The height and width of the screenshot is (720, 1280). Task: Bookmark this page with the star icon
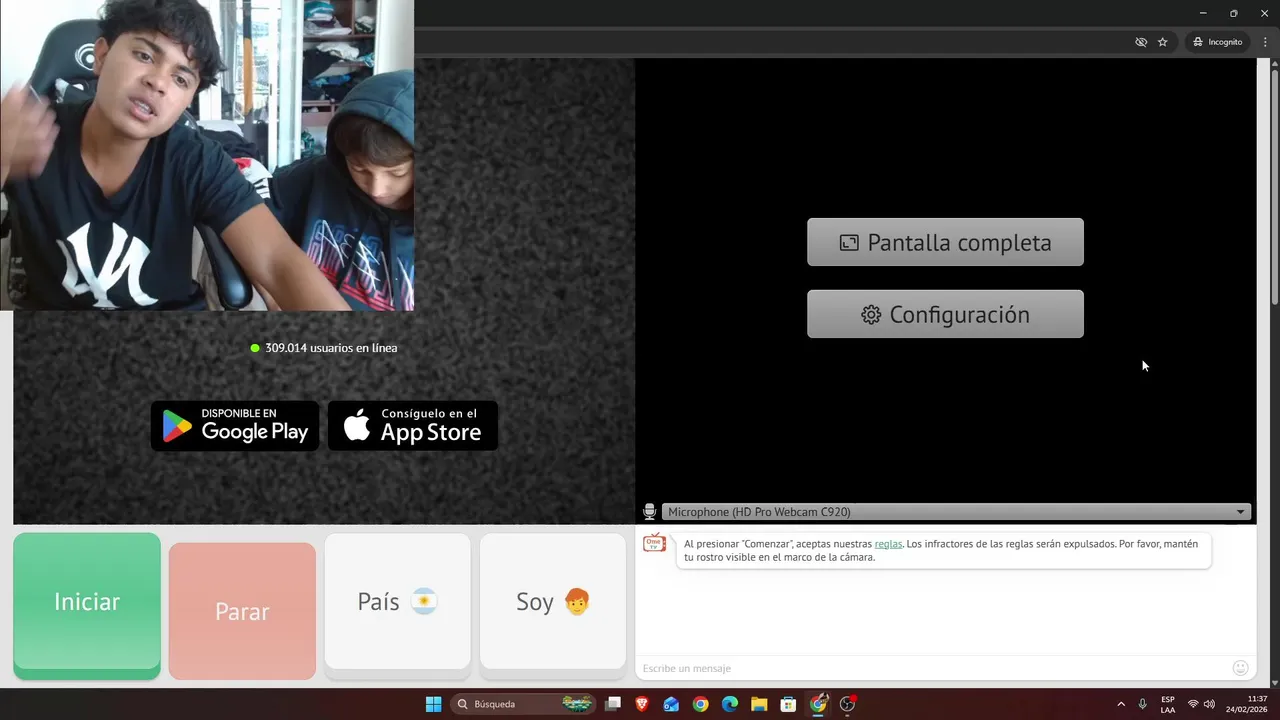click(1163, 42)
